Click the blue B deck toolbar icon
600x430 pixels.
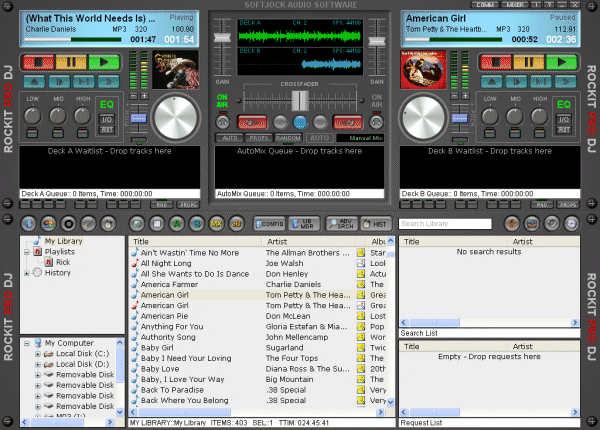197,224
